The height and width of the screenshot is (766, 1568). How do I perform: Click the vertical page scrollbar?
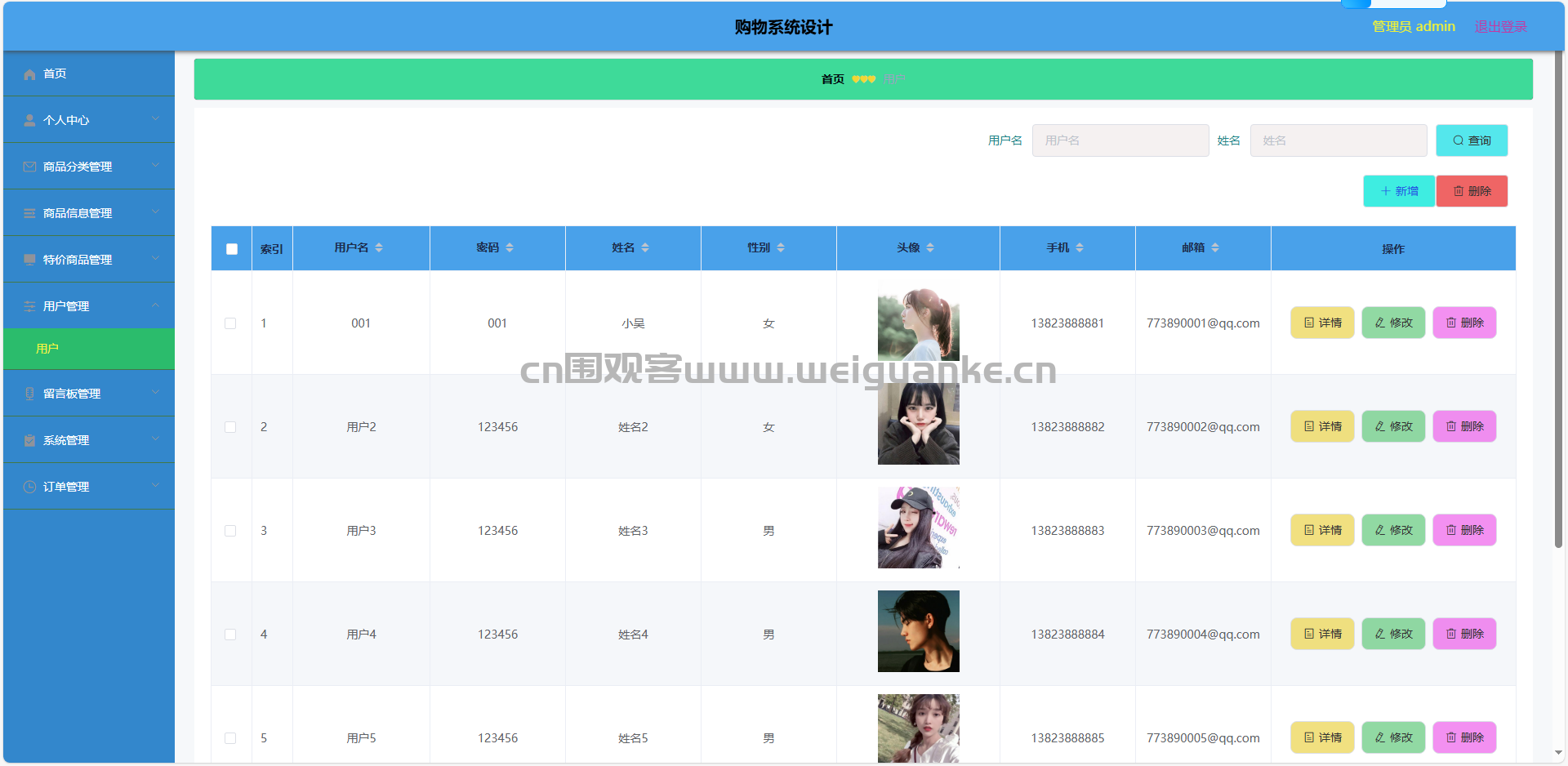click(1558, 327)
